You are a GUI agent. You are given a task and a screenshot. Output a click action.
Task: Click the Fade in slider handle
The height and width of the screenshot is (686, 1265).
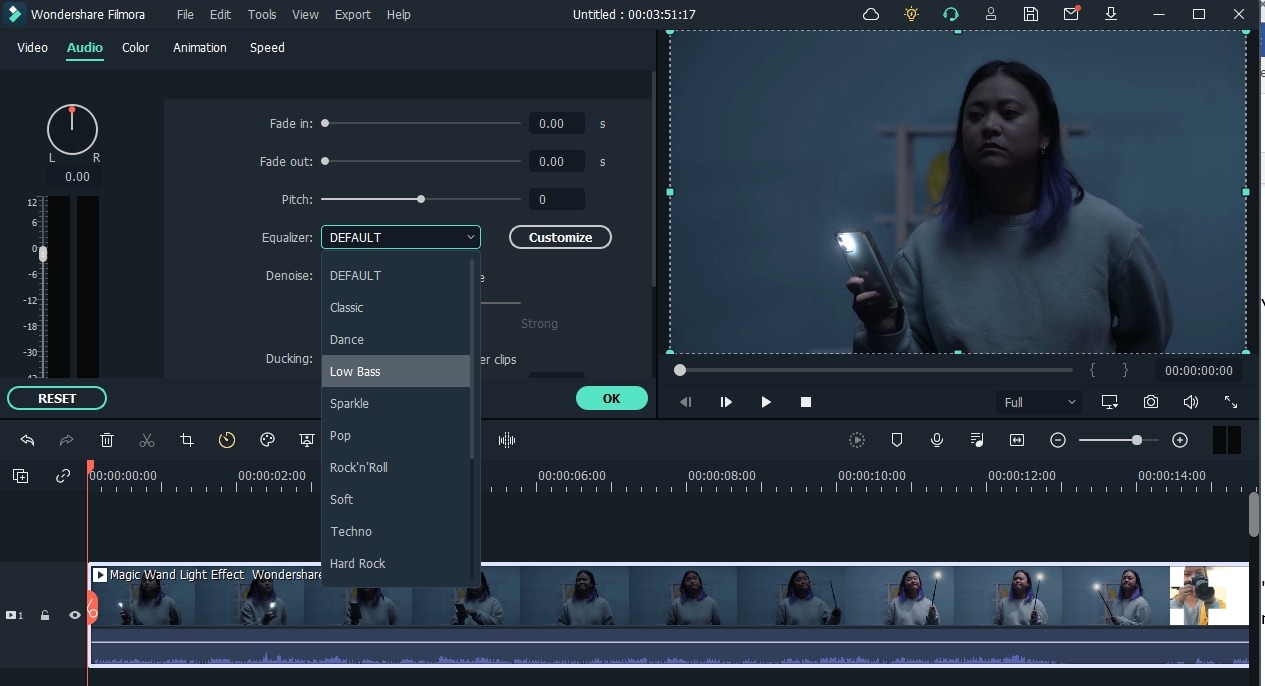click(x=325, y=123)
